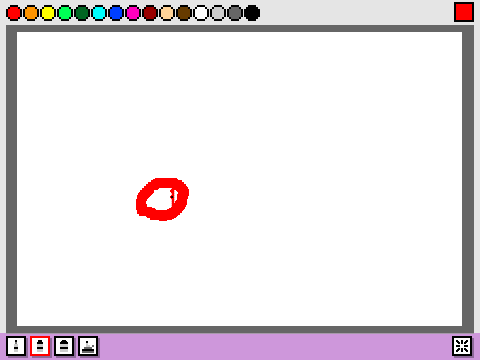Choose the yellow palette color

(48, 13)
